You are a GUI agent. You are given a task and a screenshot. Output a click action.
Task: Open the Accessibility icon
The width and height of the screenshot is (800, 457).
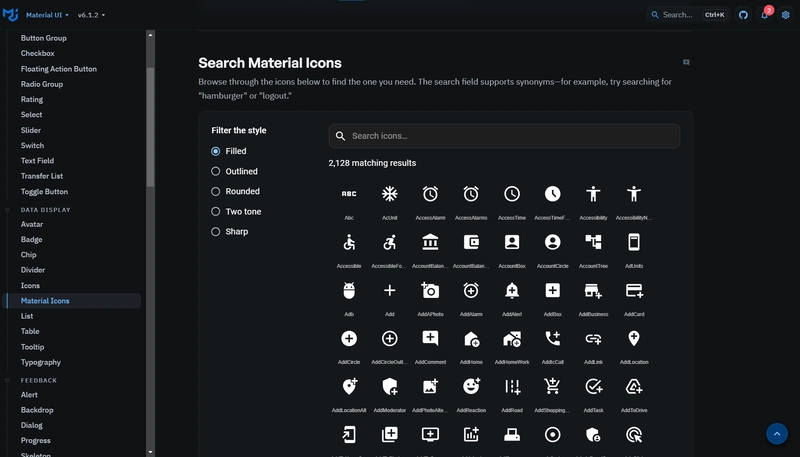click(x=593, y=194)
